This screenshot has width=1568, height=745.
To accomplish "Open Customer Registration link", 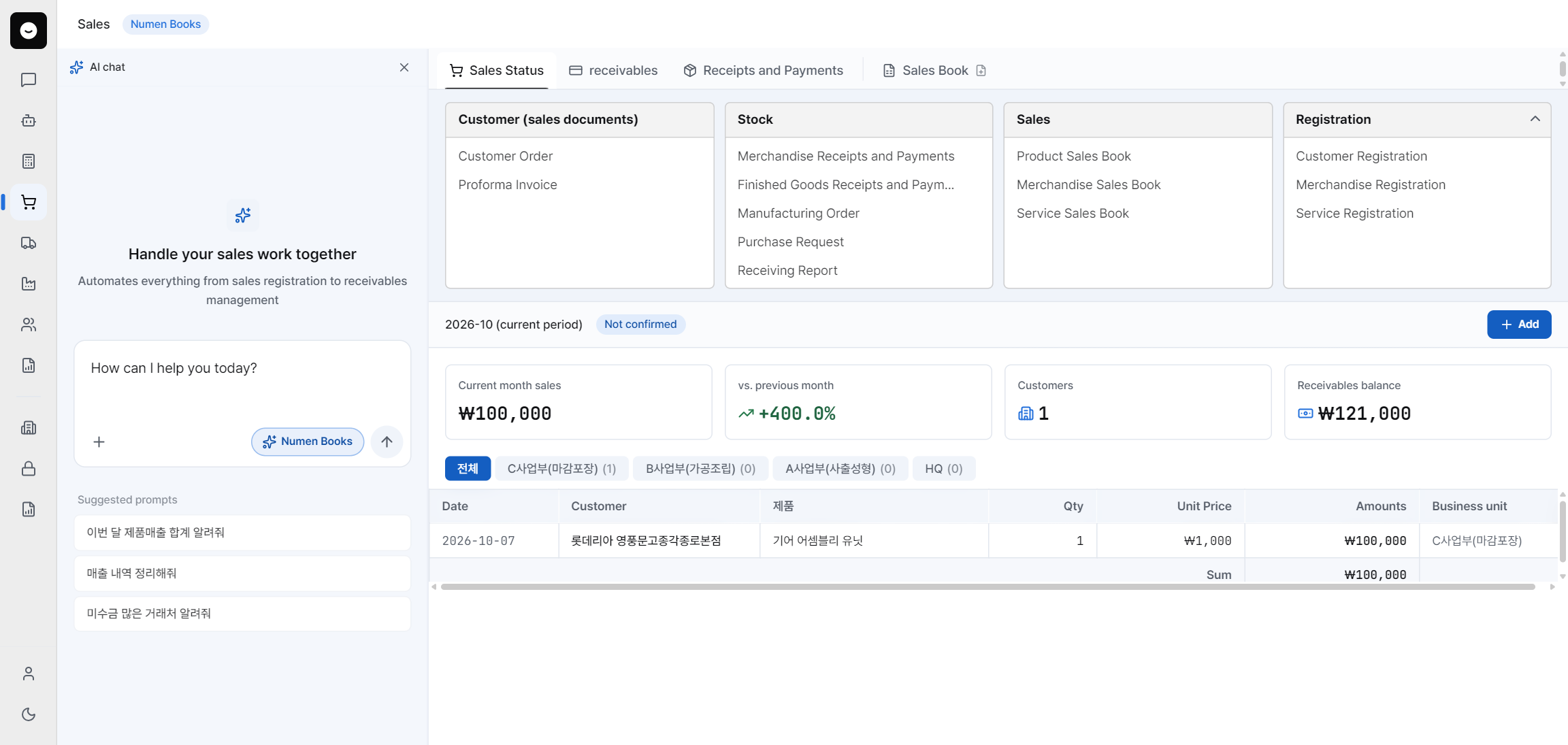I will coord(1361,156).
